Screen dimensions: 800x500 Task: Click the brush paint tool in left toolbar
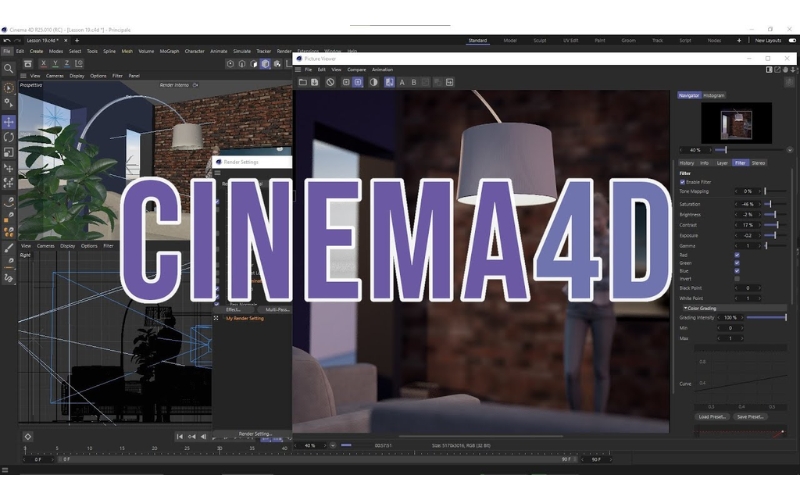(9, 247)
